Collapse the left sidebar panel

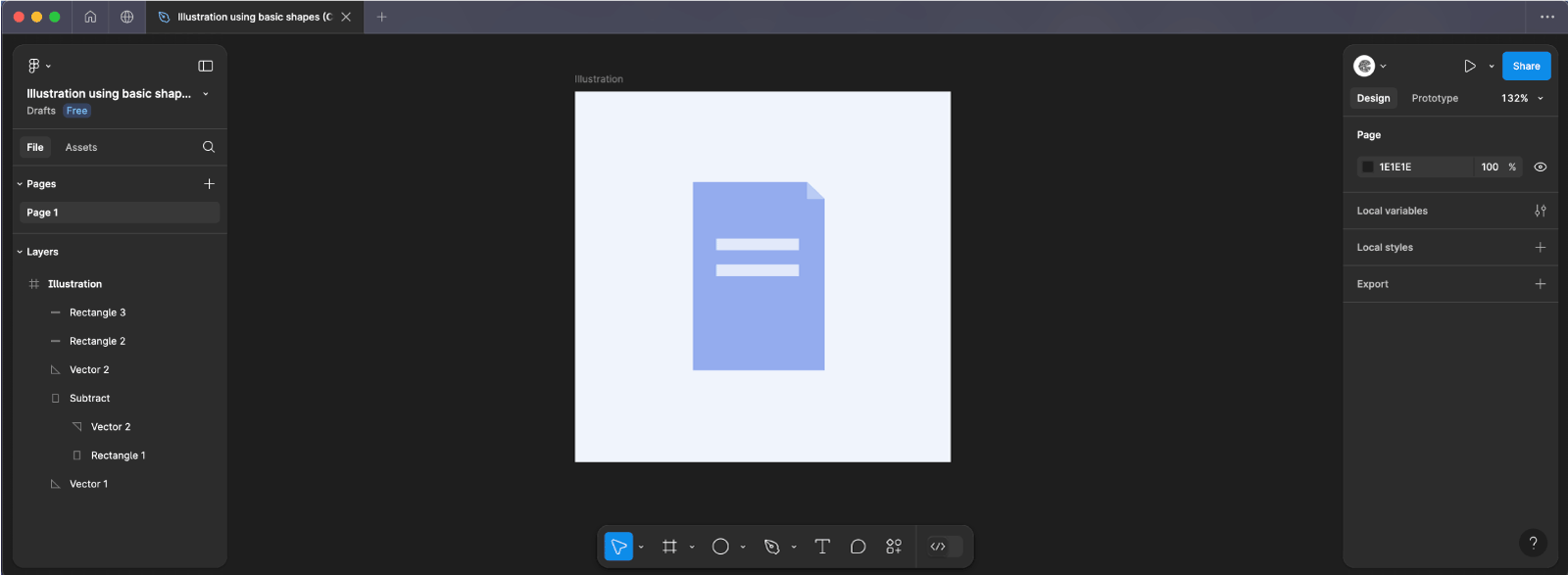coord(206,66)
